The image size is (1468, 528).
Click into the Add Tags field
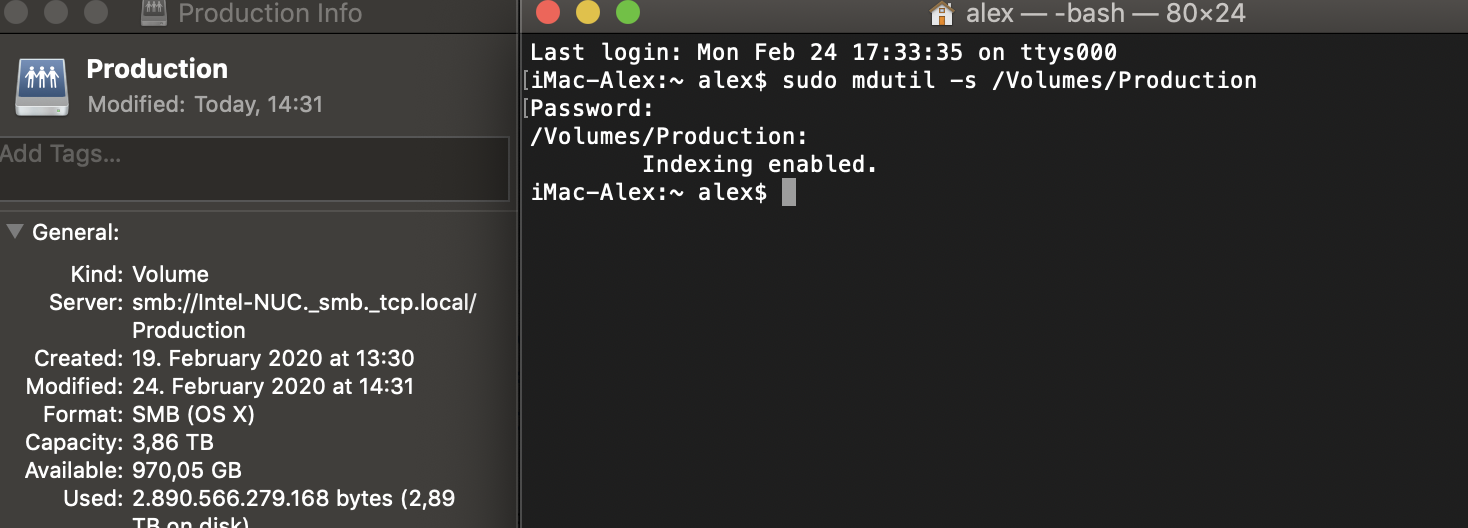[254, 168]
